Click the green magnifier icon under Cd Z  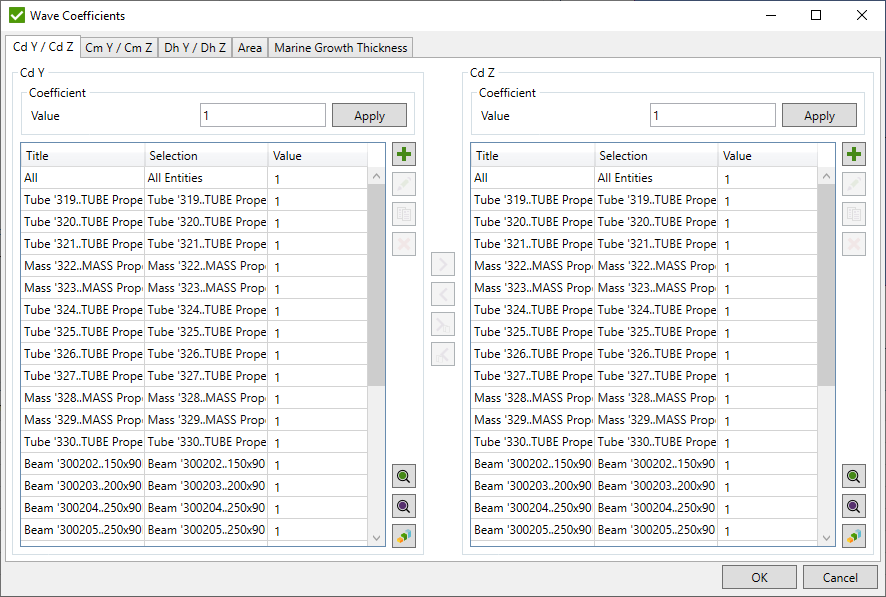tap(853, 476)
